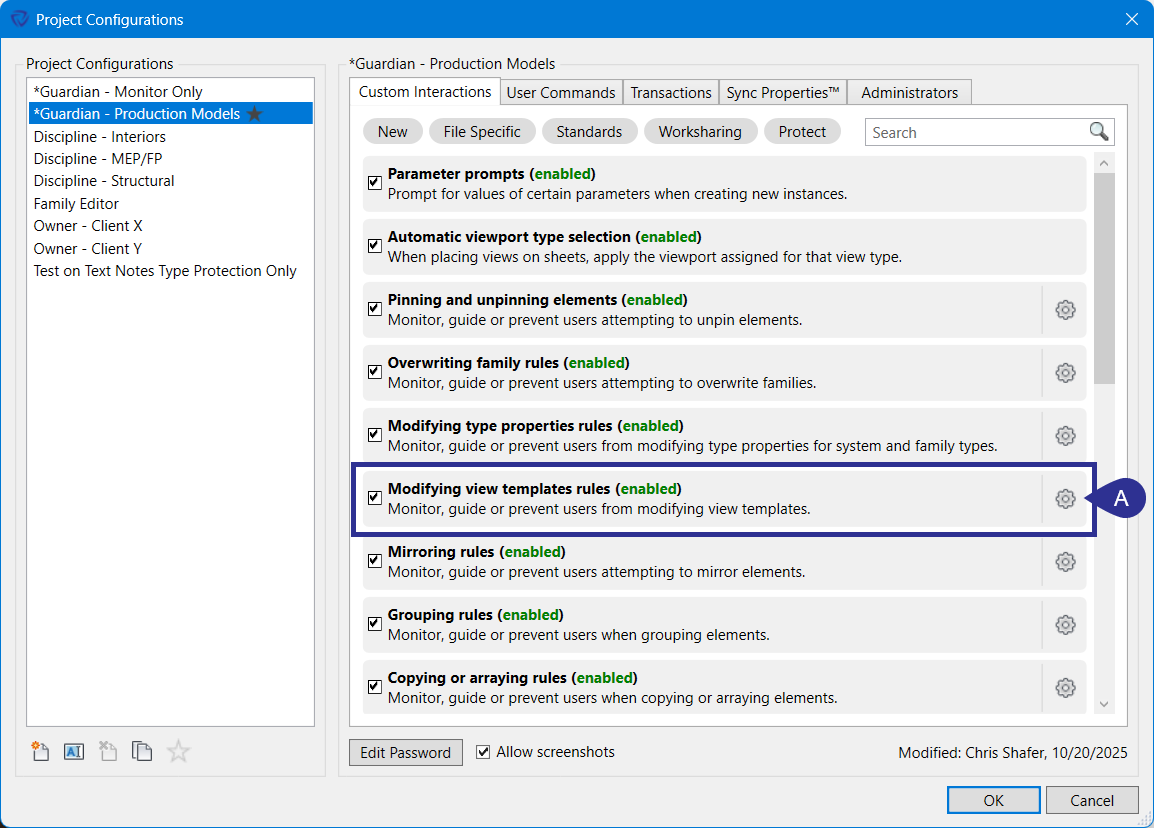Disable the Parameter prompts rule

374,182
